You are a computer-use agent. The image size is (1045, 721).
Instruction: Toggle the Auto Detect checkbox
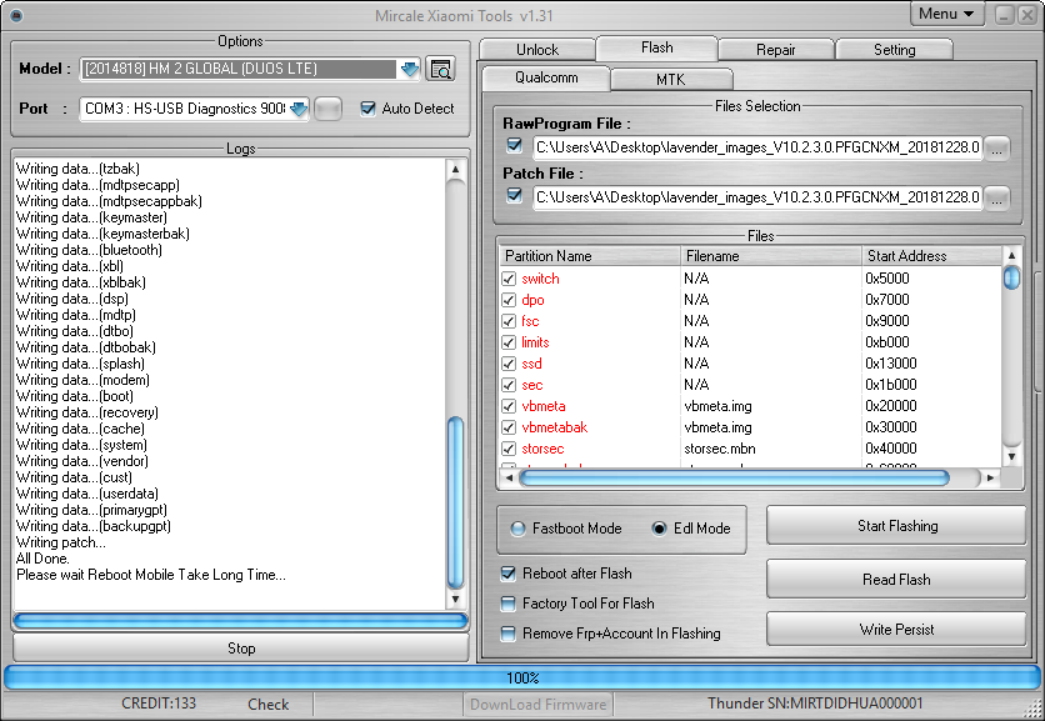(x=368, y=109)
